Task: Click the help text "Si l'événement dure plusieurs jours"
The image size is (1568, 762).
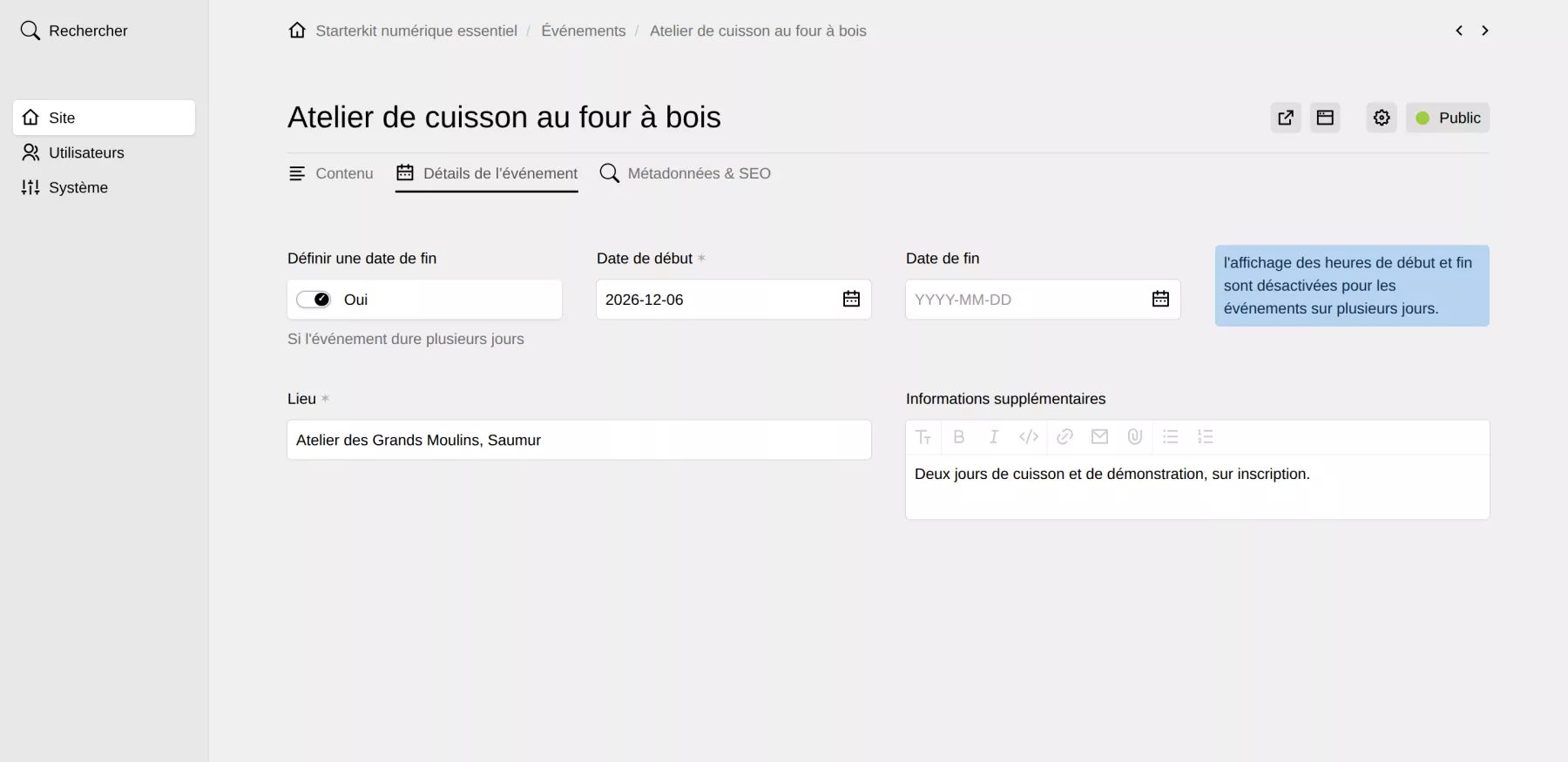Action: point(406,339)
